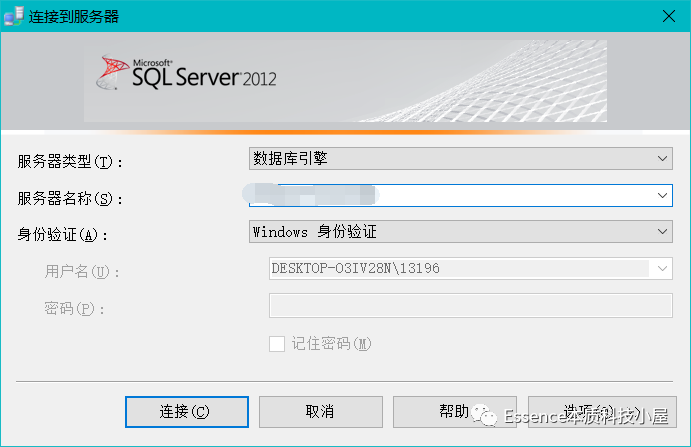
Task: Select the 密码(P) password field
Action: (471, 305)
